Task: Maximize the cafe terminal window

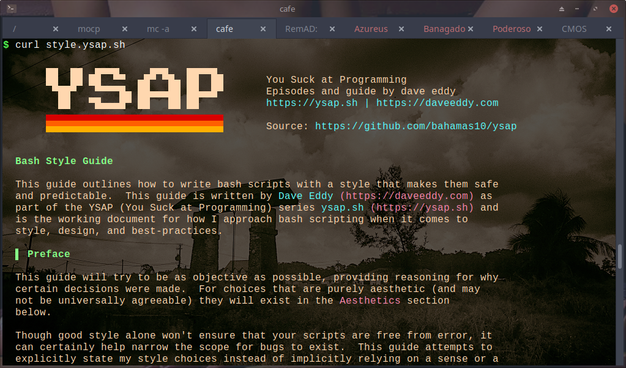Action: pyautogui.click(x=595, y=9)
